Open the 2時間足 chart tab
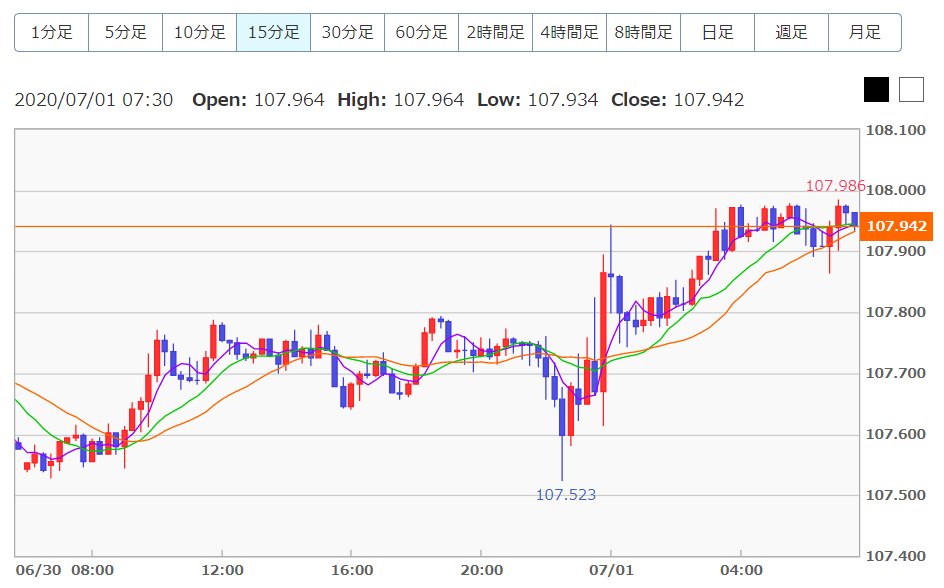 [x=495, y=32]
